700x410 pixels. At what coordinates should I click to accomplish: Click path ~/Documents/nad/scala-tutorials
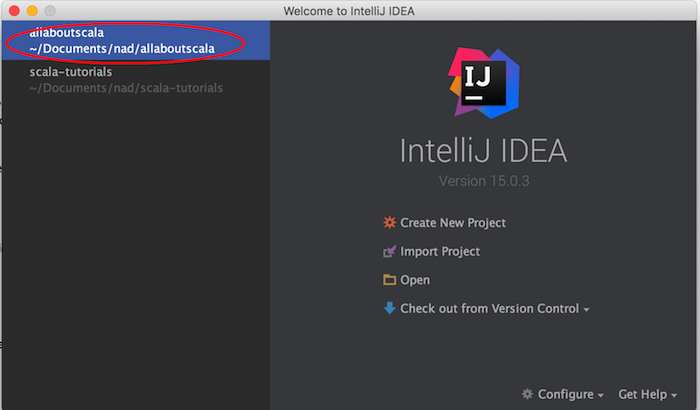pos(126,88)
